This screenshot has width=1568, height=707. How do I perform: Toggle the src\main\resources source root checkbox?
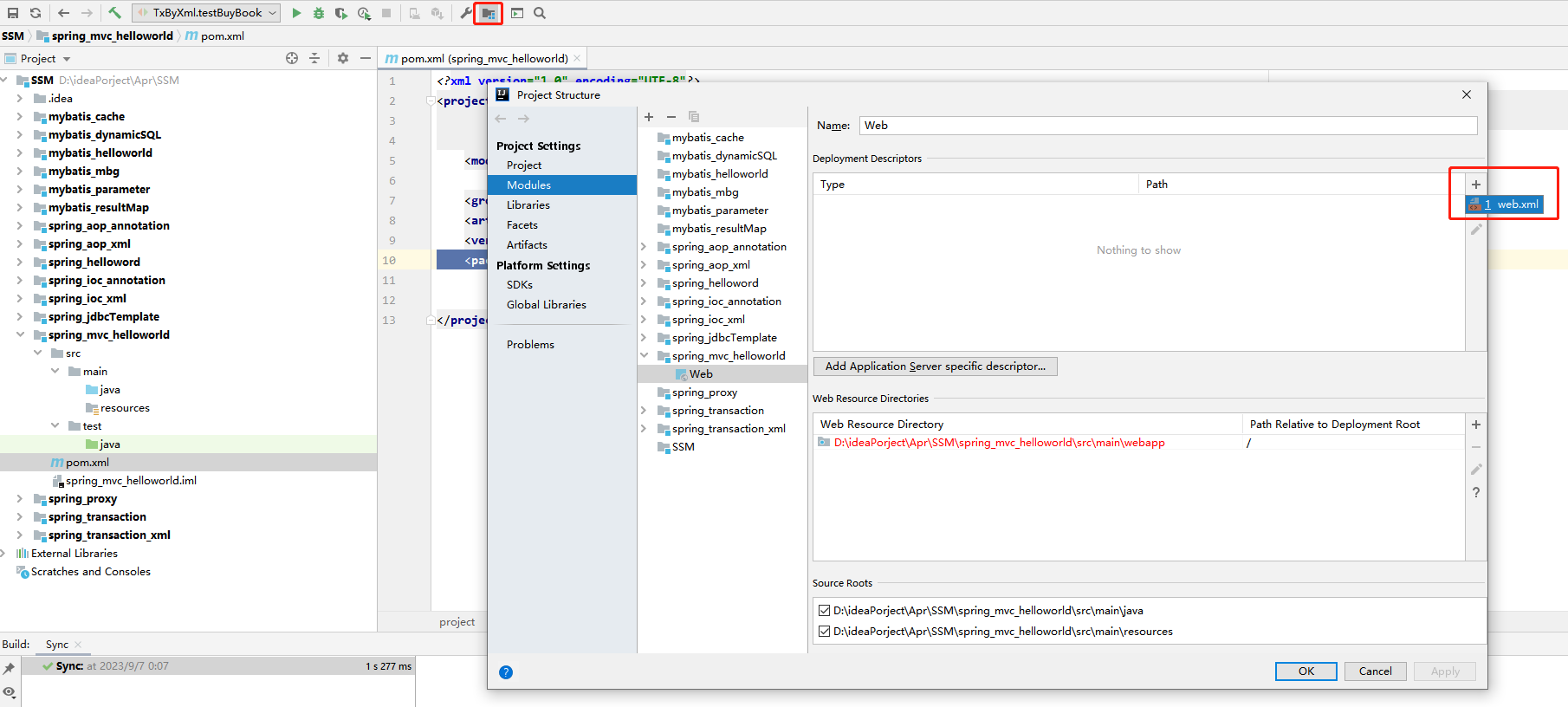[x=825, y=632]
